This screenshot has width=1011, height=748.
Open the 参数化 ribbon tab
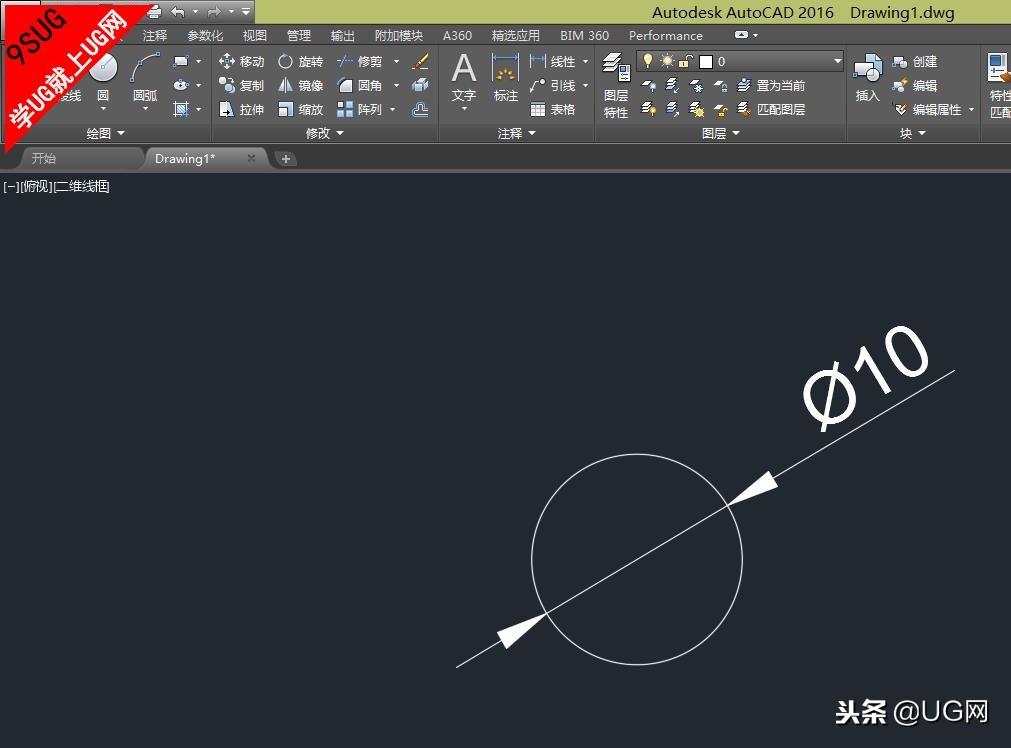(x=205, y=35)
